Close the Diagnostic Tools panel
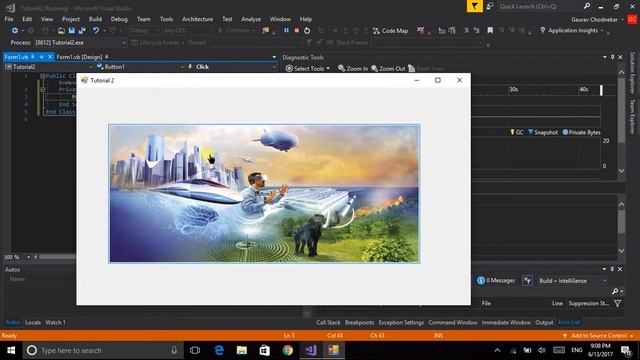640x360 pixels. (x=620, y=58)
